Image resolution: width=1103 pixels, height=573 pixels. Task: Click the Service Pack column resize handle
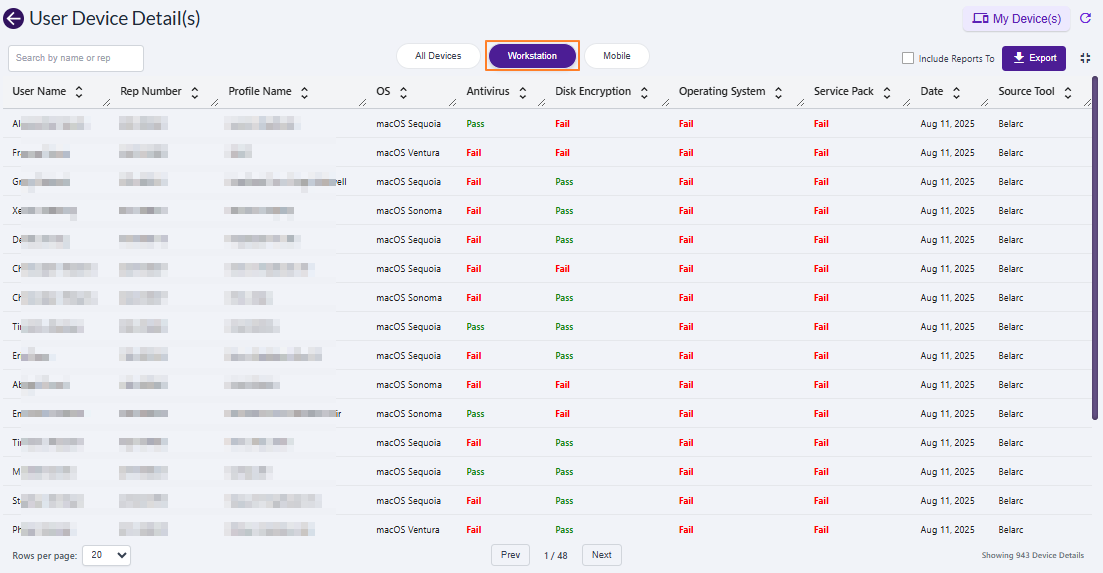point(906,103)
